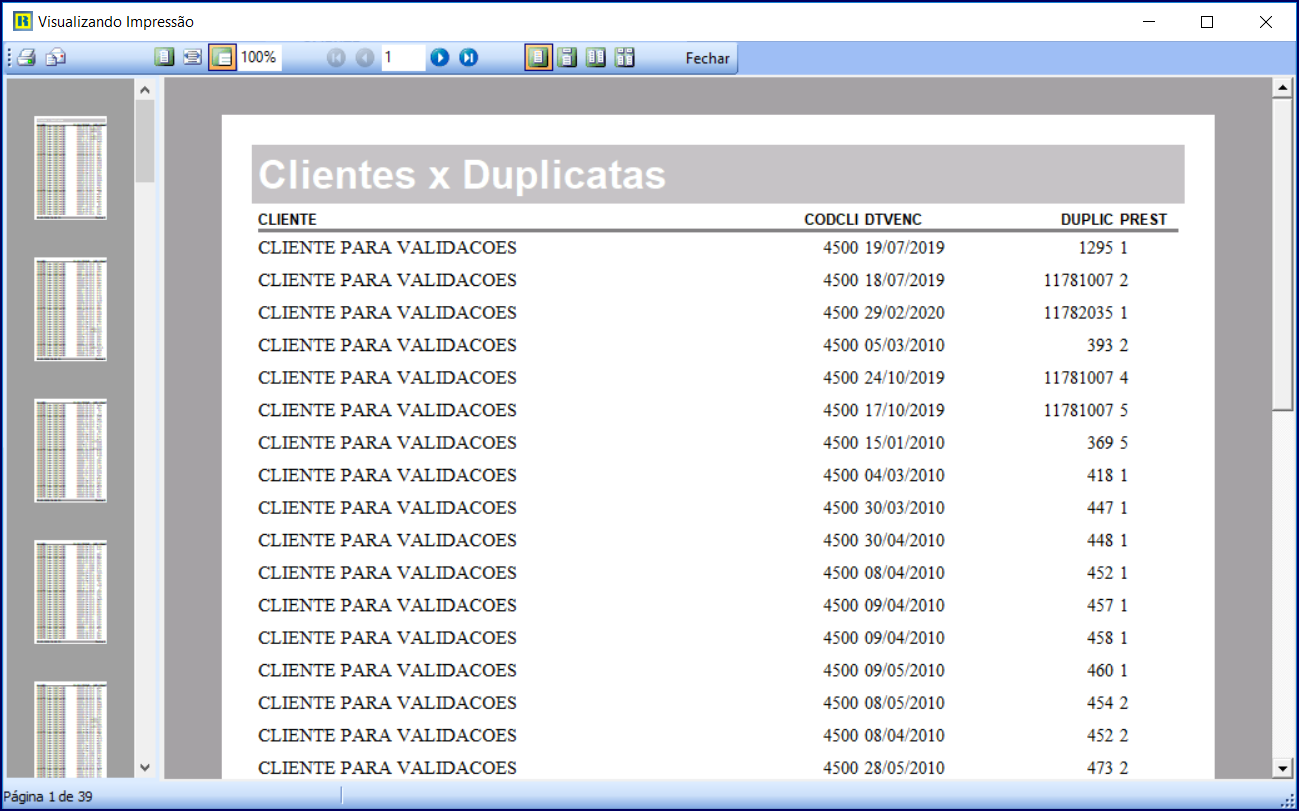Viewport: 1299px width, 811px height.
Task: Switch to two-page continuous view
Action: point(626,58)
